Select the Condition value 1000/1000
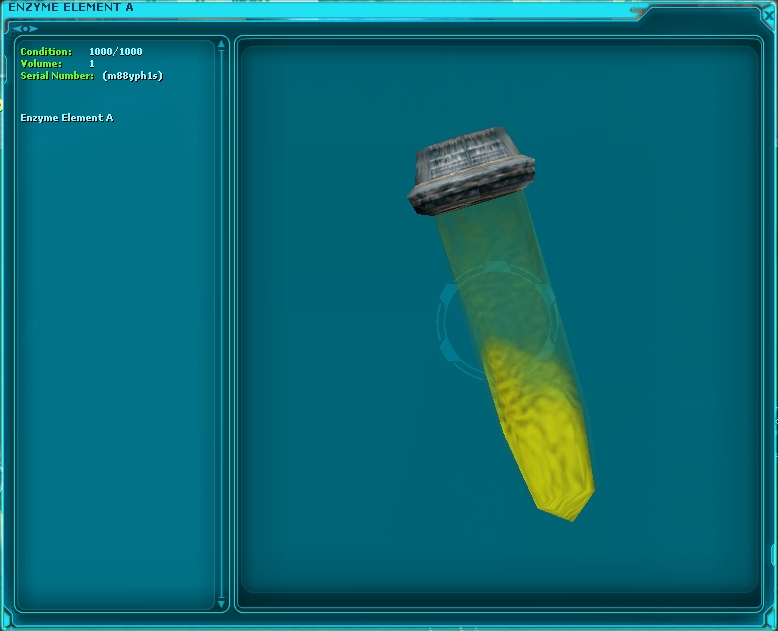This screenshot has height=631, width=778. 116,52
